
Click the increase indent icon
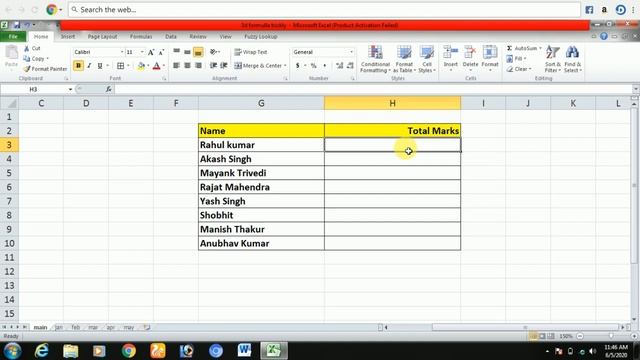pyautogui.click(x=224, y=66)
